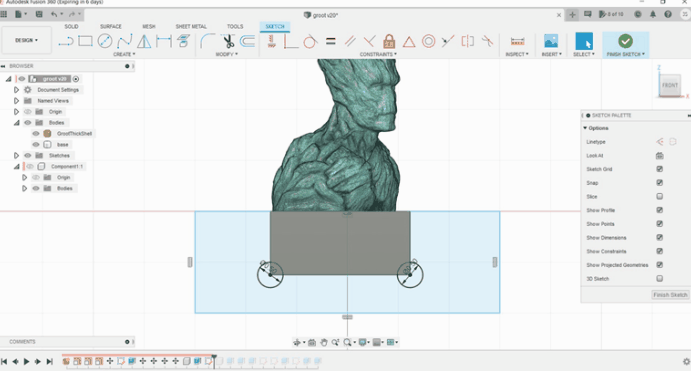The image size is (691, 371).
Task: Click the Finish Sketch palette button
Action: click(670, 295)
